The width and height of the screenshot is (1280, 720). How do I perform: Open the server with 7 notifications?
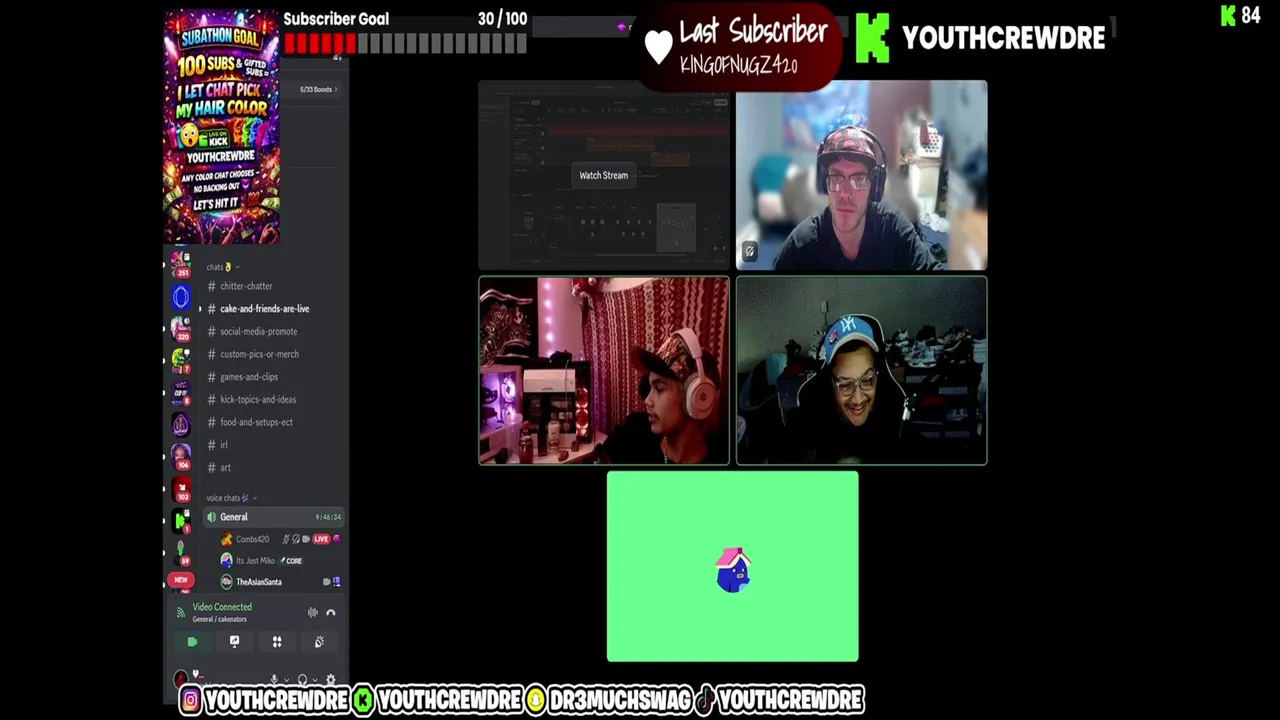pos(180,359)
